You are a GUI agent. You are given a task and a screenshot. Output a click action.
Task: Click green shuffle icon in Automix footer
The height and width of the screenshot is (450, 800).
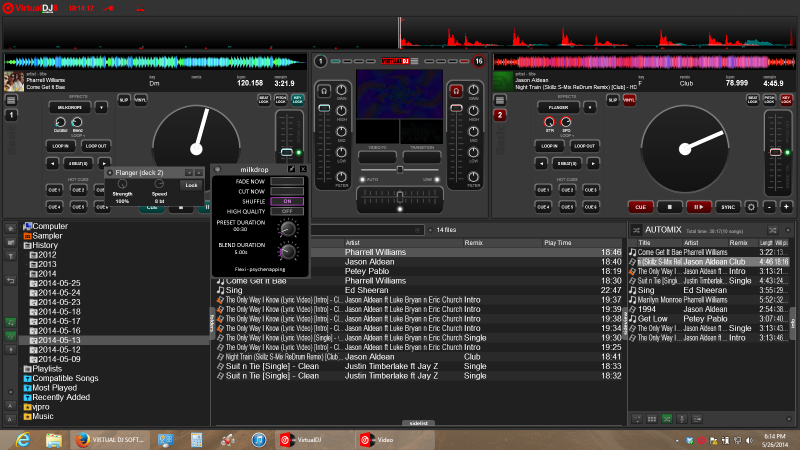coord(667,419)
